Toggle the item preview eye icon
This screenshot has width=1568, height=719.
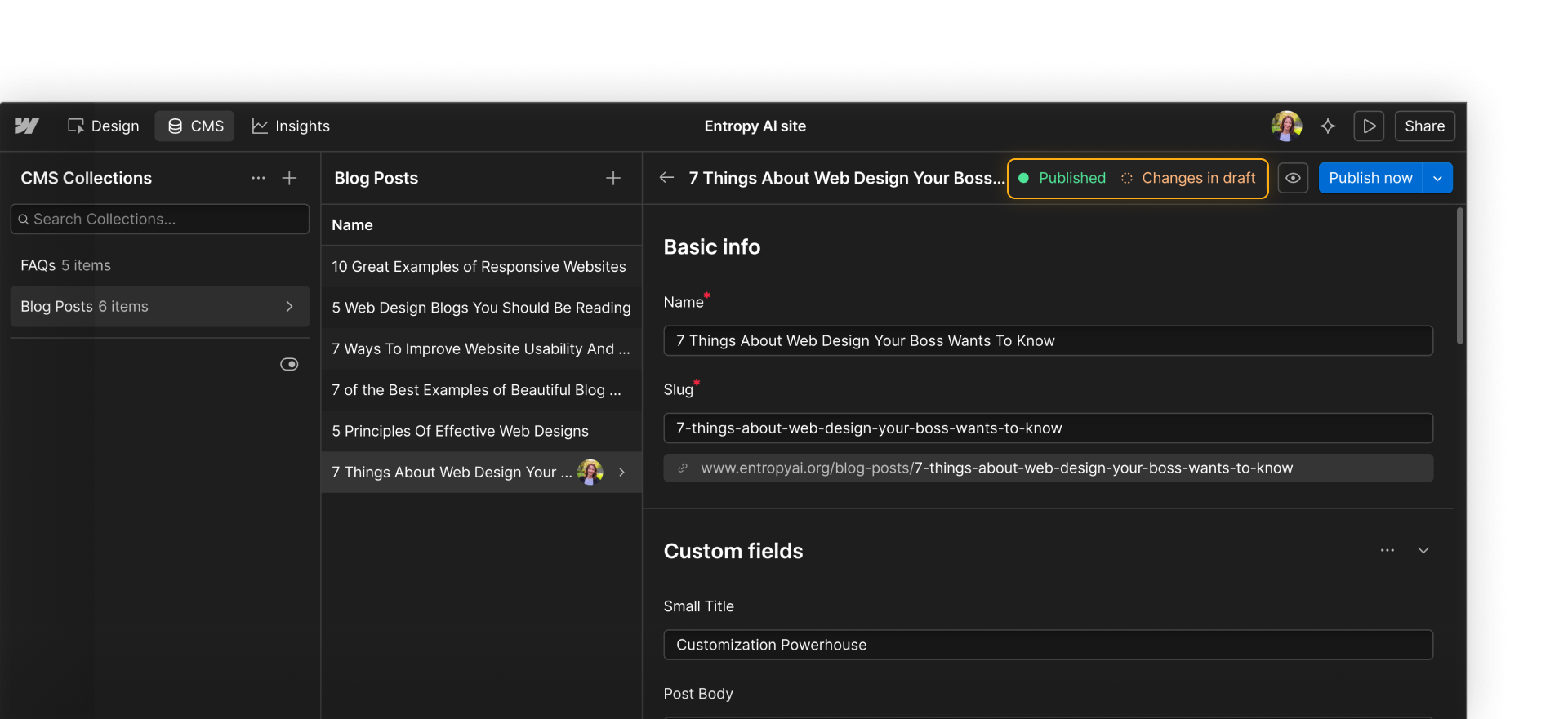click(1293, 178)
